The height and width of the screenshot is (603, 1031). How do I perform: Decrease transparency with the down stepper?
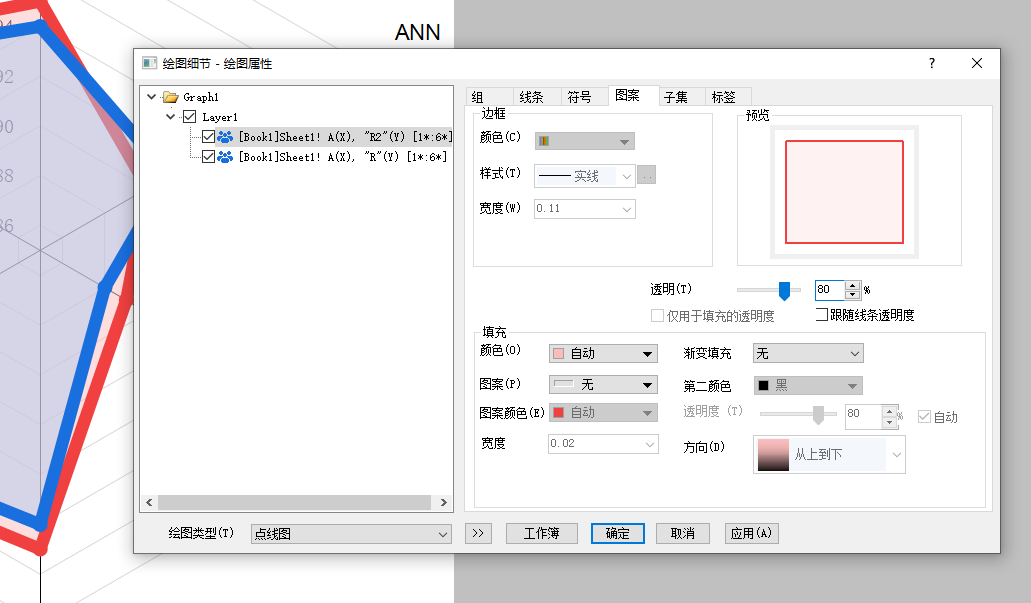click(853, 294)
